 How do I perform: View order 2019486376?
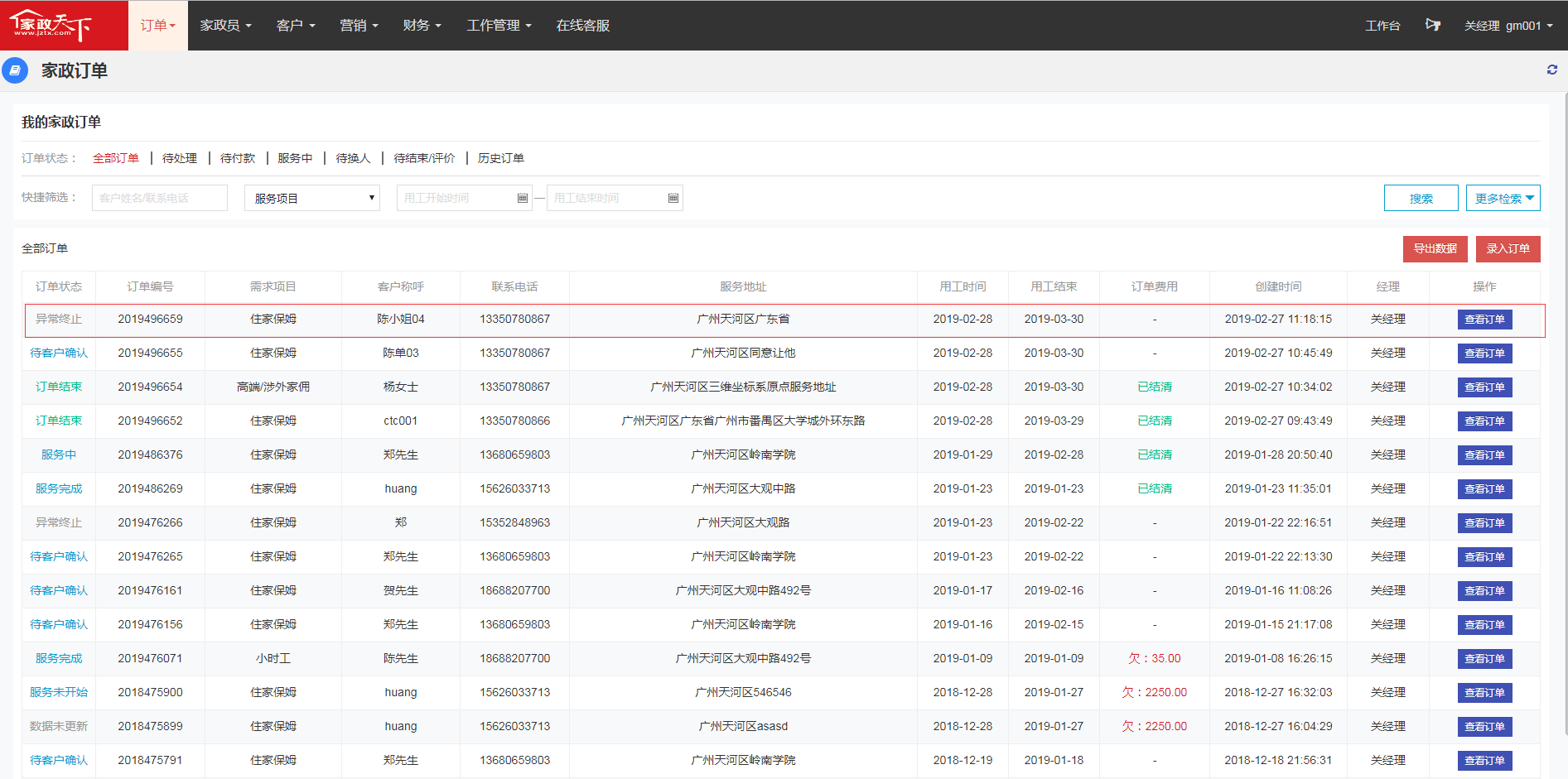(x=1484, y=455)
